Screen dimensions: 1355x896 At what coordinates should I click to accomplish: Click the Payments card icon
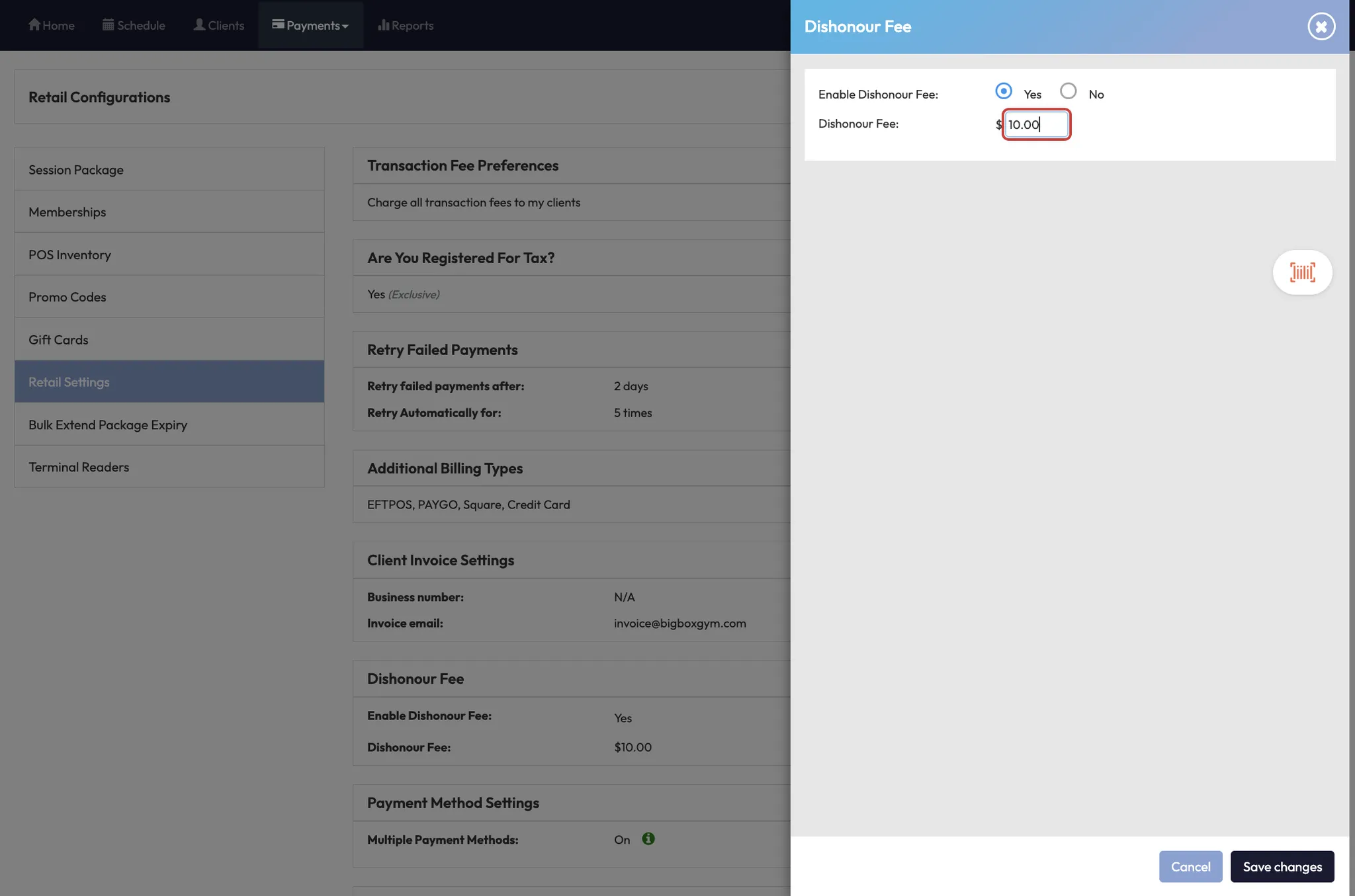[278, 24]
